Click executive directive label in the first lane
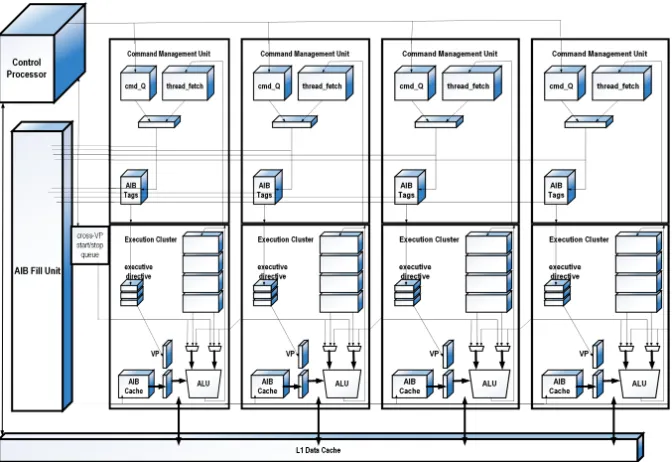The height and width of the screenshot is (462, 672). click(138, 271)
